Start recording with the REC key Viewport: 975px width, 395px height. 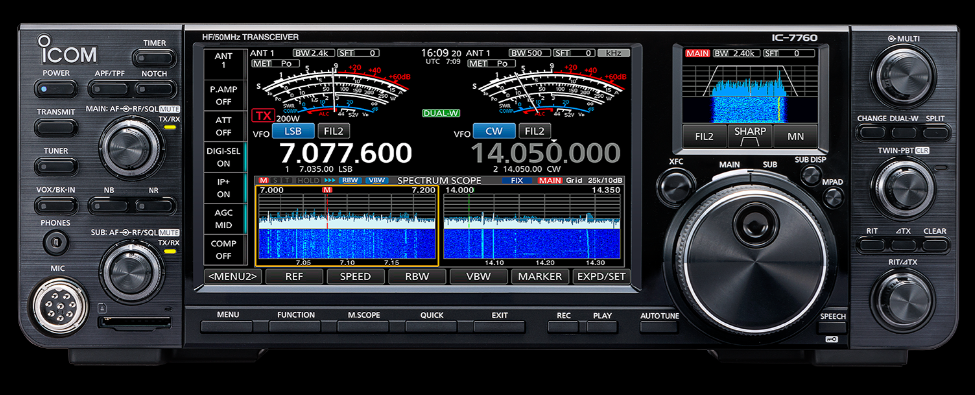(563, 327)
